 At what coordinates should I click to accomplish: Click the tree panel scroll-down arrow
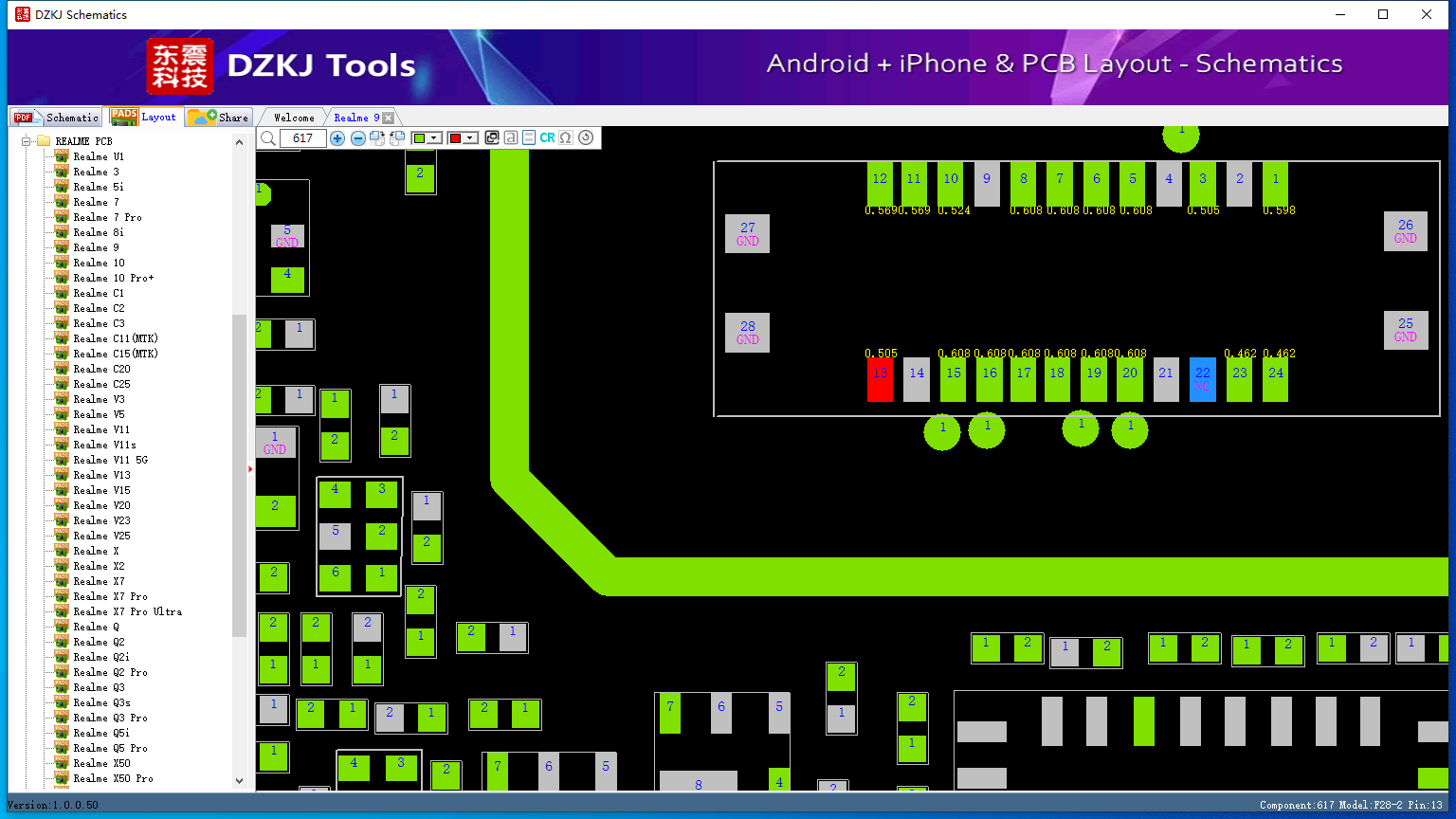click(x=239, y=781)
